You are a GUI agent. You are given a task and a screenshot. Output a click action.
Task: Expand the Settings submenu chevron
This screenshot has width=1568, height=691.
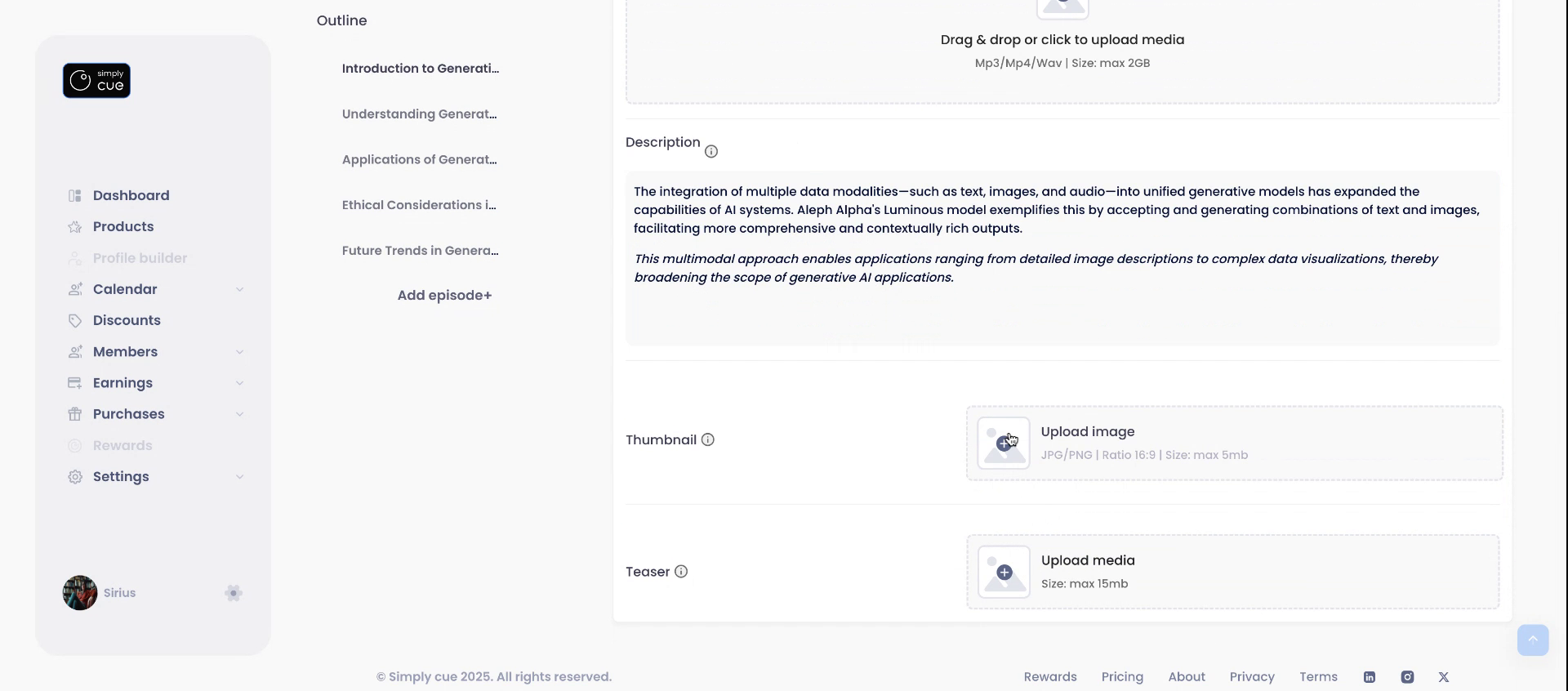coord(240,477)
